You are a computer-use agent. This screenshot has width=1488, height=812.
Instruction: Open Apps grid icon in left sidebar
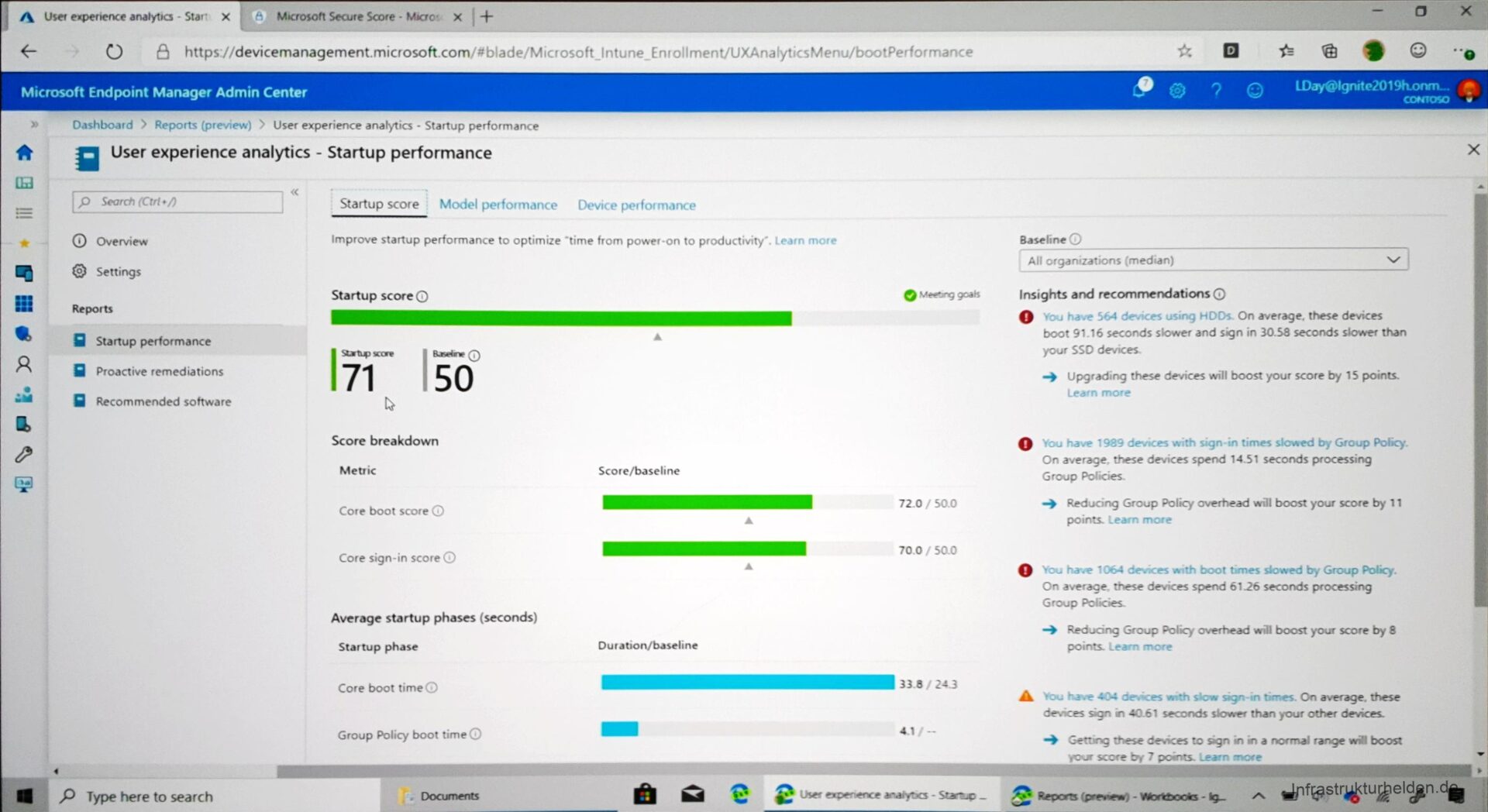click(24, 304)
